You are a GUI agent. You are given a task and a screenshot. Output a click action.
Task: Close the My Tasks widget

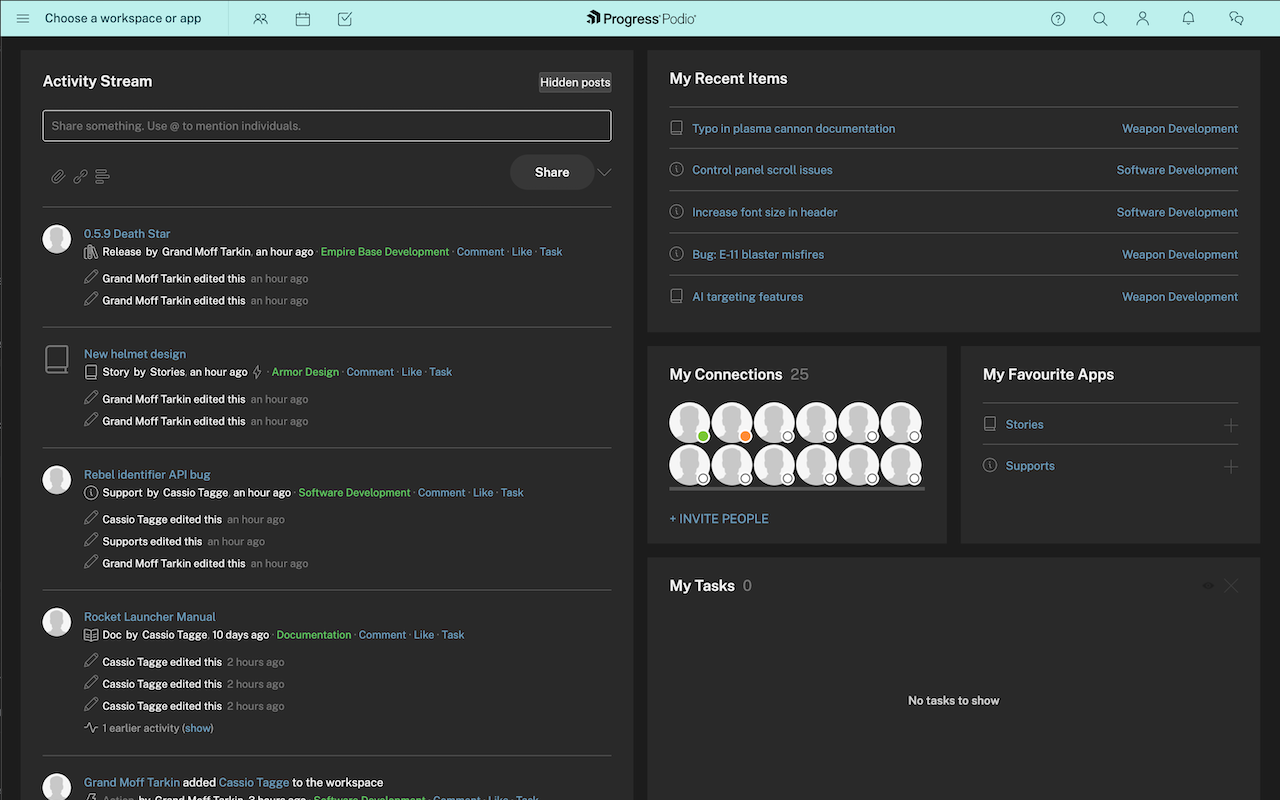click(x=1231, y=585)
